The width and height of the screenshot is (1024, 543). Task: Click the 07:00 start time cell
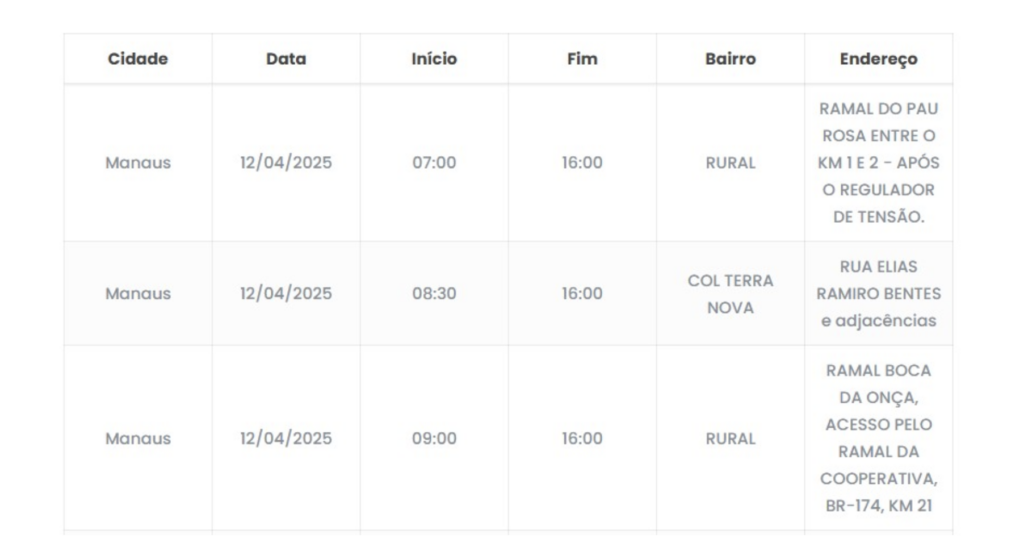pyautogui.click(x=434, y=163)
